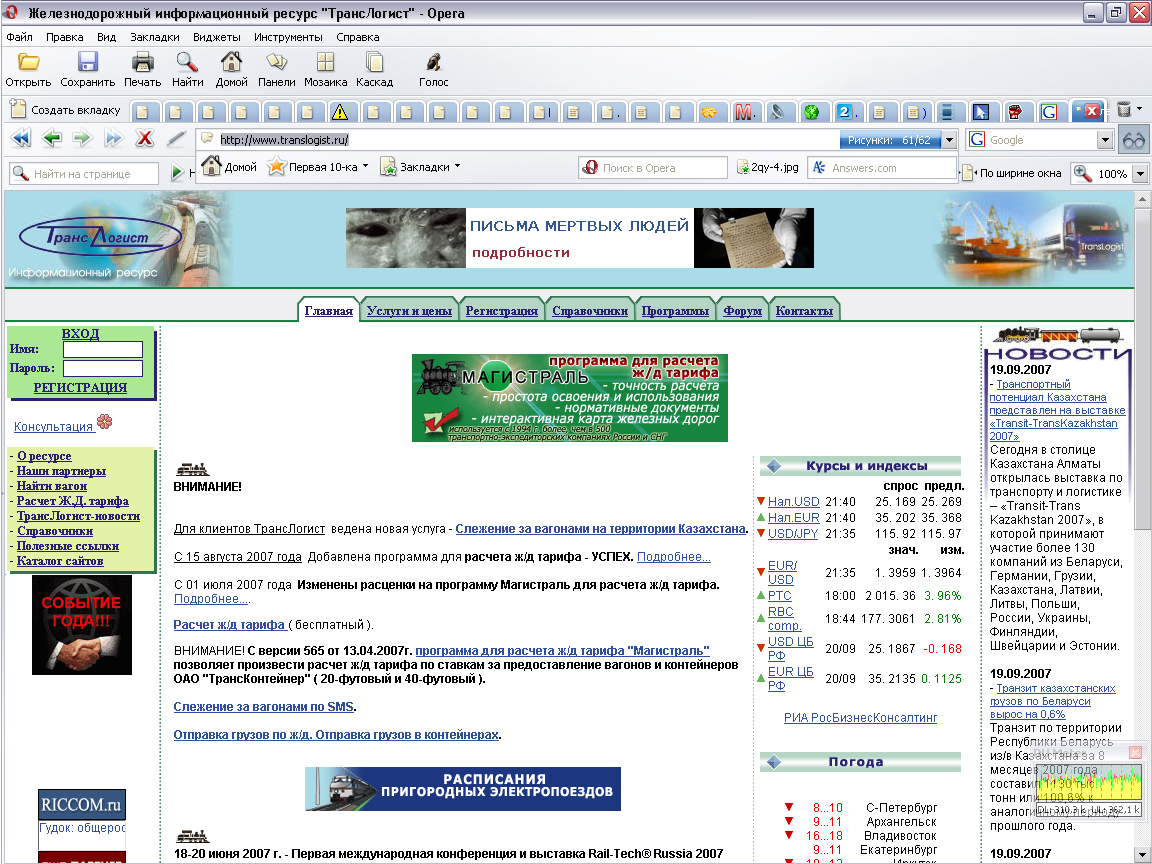Open the closed tabs trash can icon
This screenshot has width=1152, height=864.
[1124, 110]
